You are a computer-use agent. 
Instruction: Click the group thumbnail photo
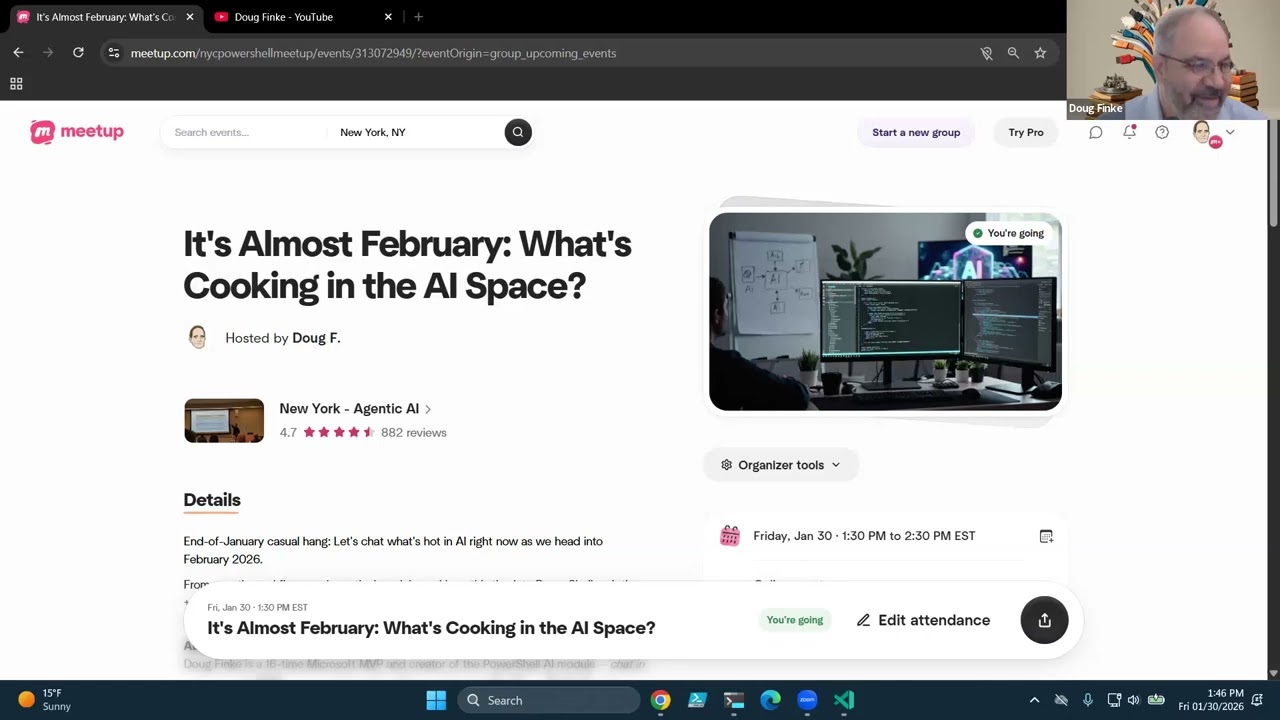[x=224, y=421]
